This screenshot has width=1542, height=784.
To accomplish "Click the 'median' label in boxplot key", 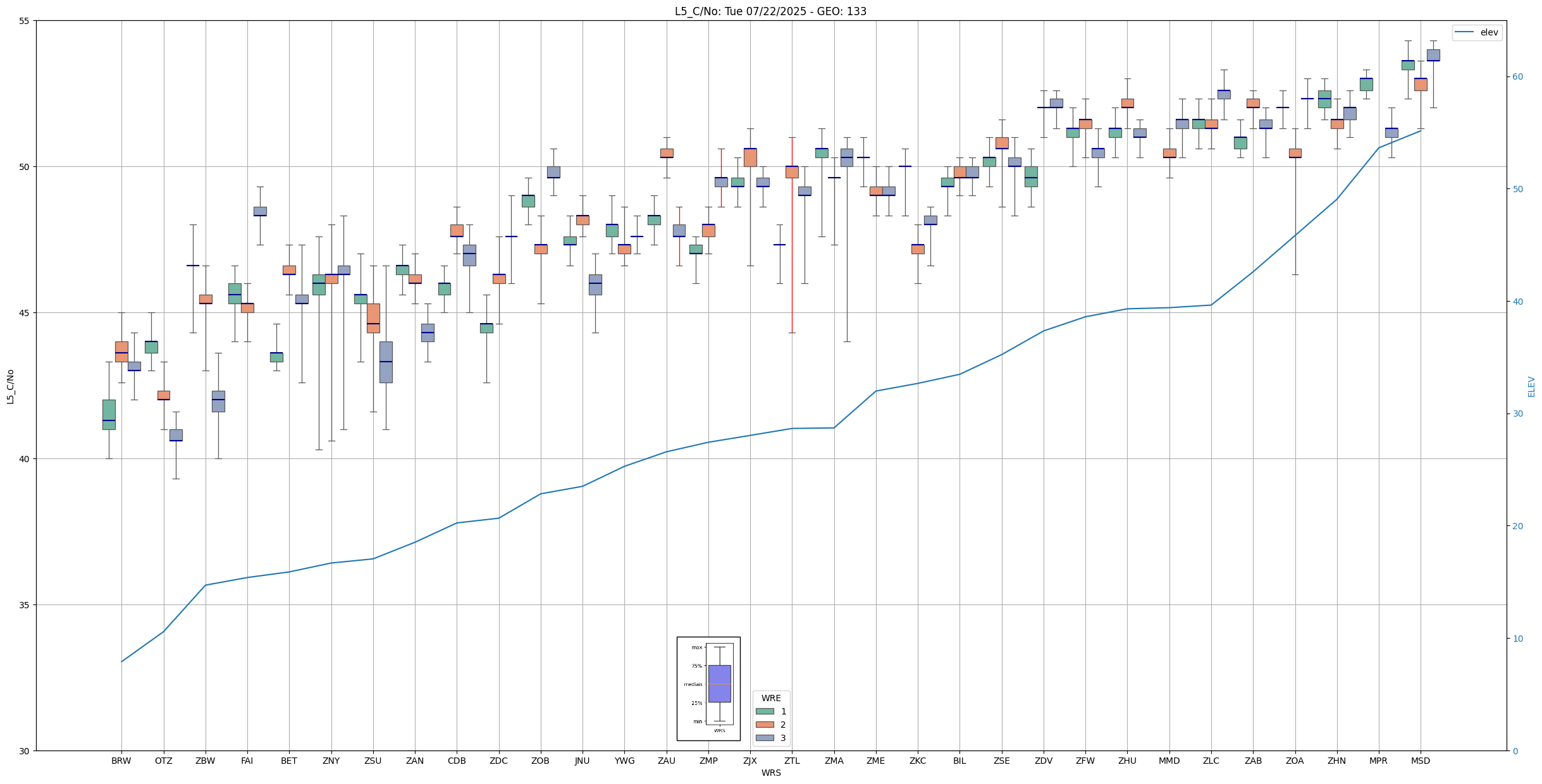I will pos(693,684).
